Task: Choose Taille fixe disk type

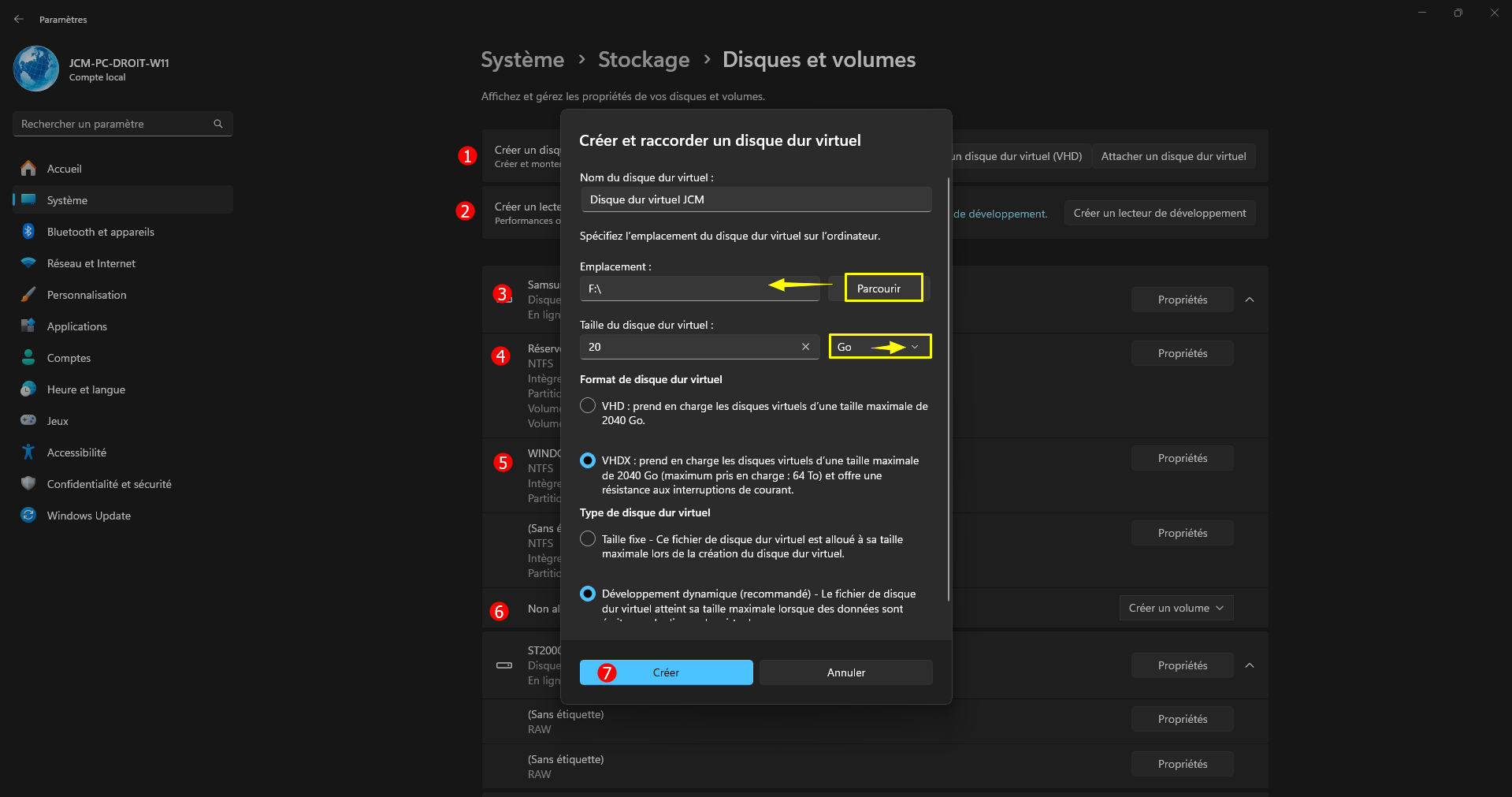Action: click(588, 539)
